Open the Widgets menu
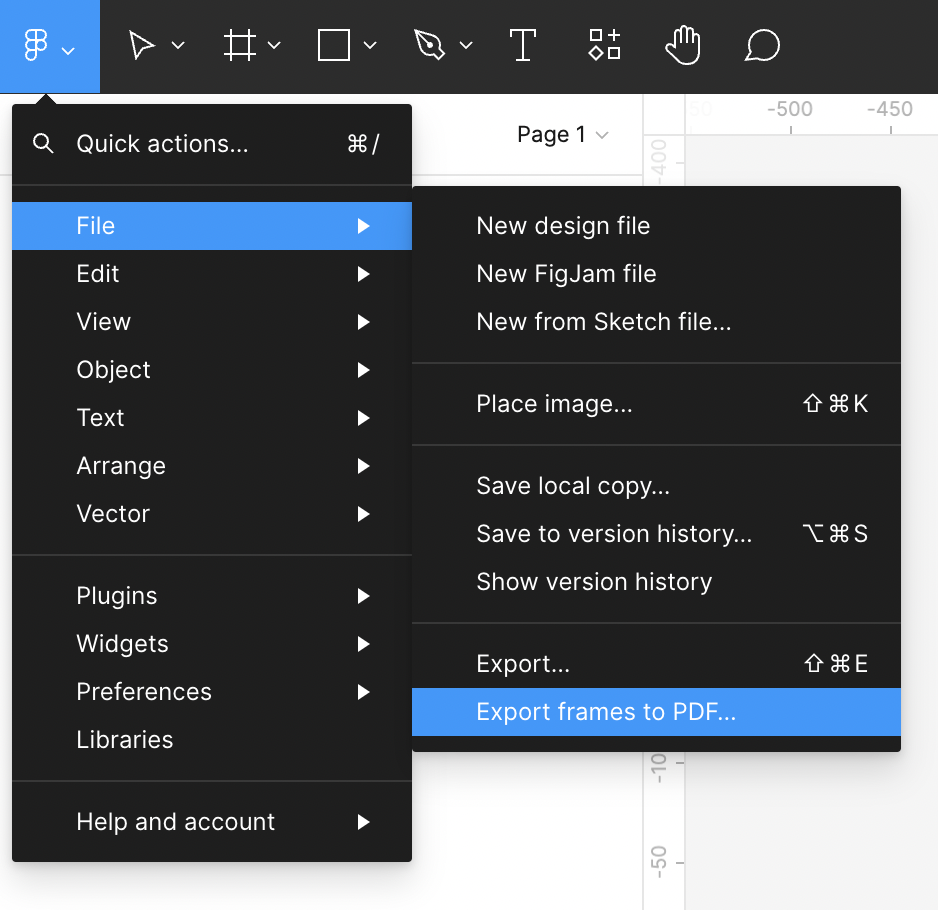Viewport: 938px width, 910px height. (212, 644)
